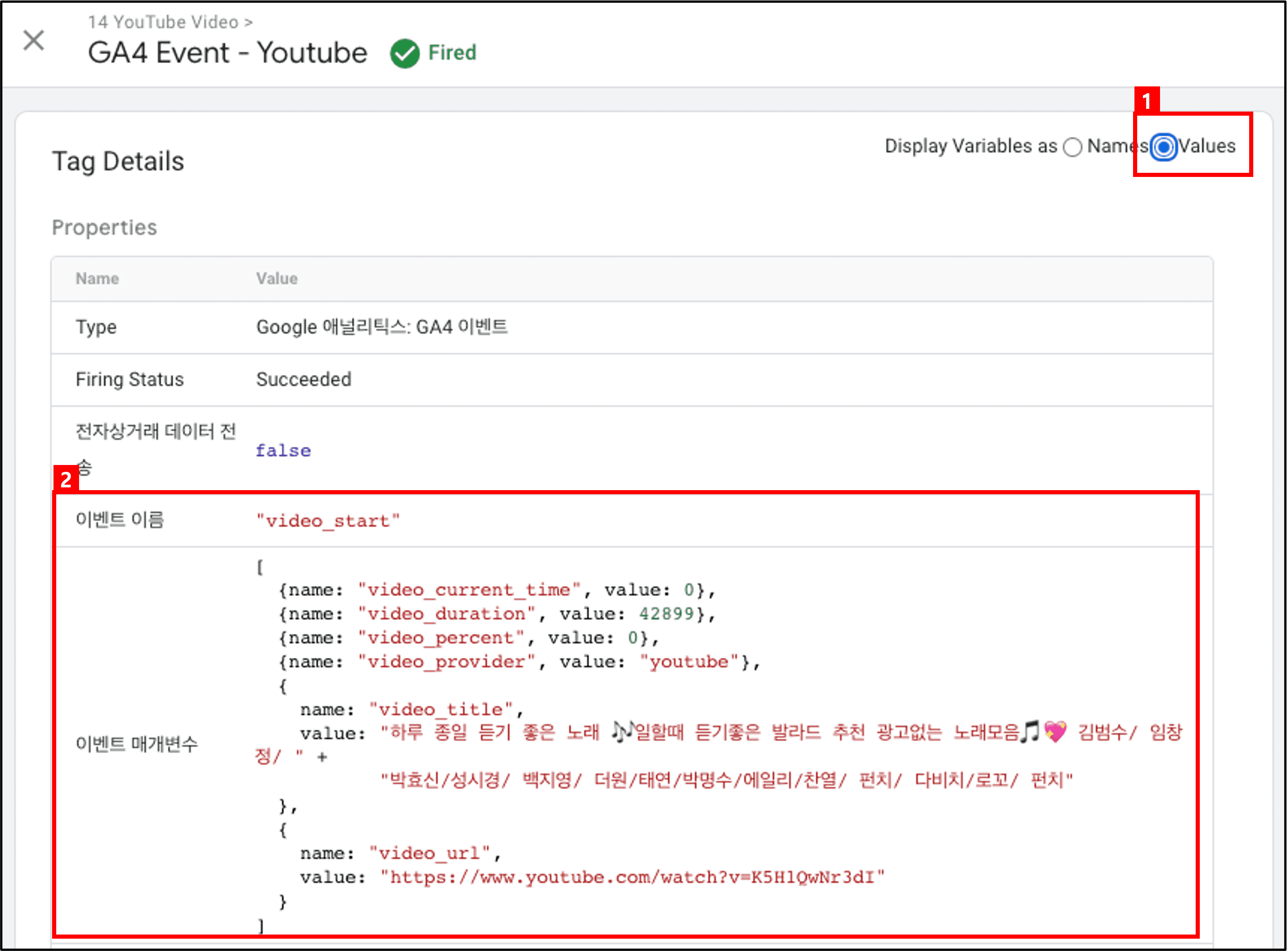Click the 전자상거래 데이터 전송 row label
This screenshot has width=1288, height=951.
tap(156, 449)
